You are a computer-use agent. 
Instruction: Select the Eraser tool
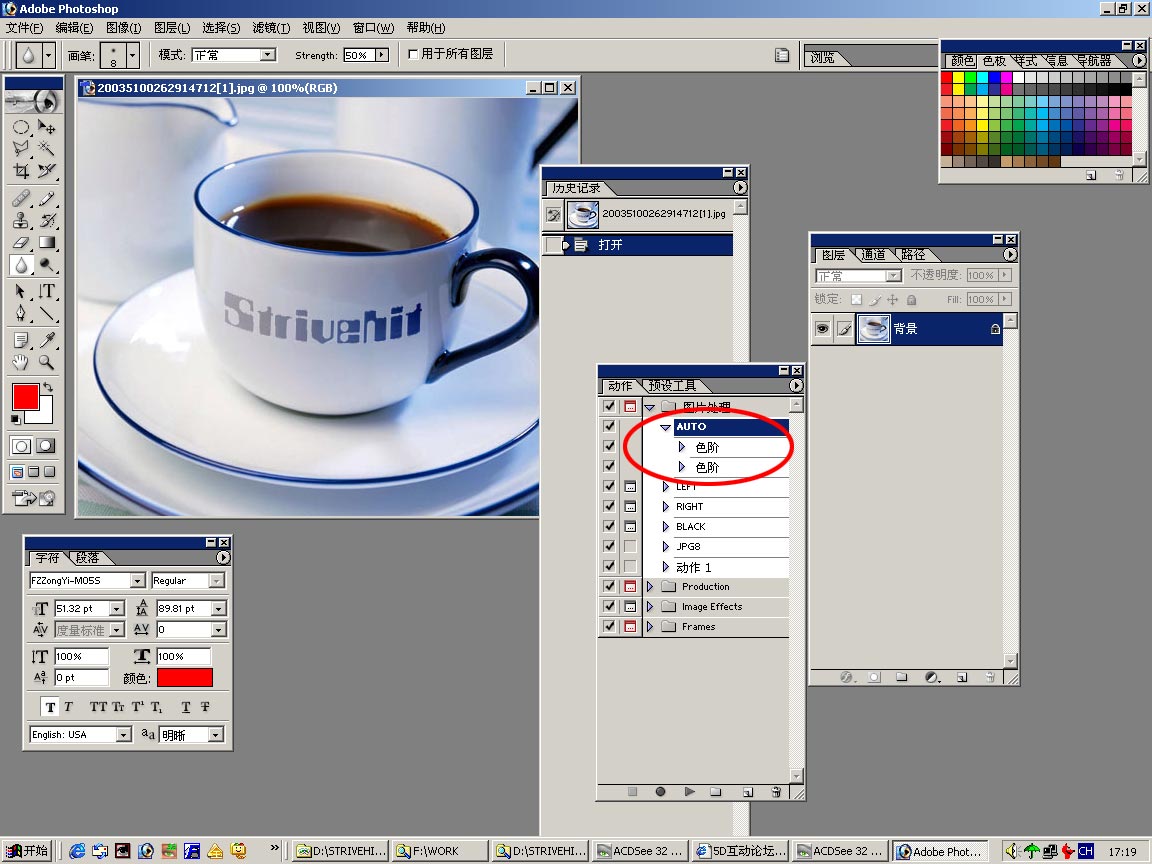[x=21, y=242]
